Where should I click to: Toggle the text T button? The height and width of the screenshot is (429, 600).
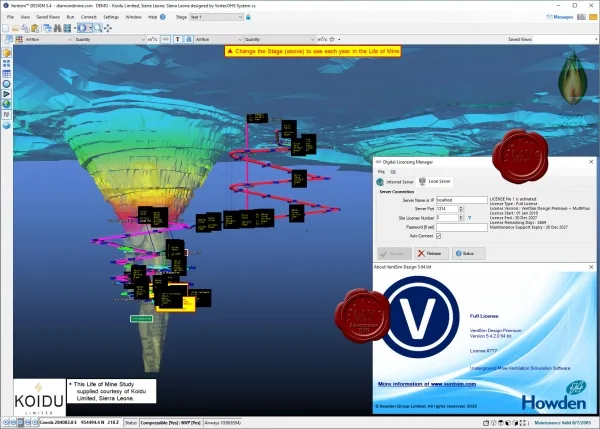tap(178, 39)
